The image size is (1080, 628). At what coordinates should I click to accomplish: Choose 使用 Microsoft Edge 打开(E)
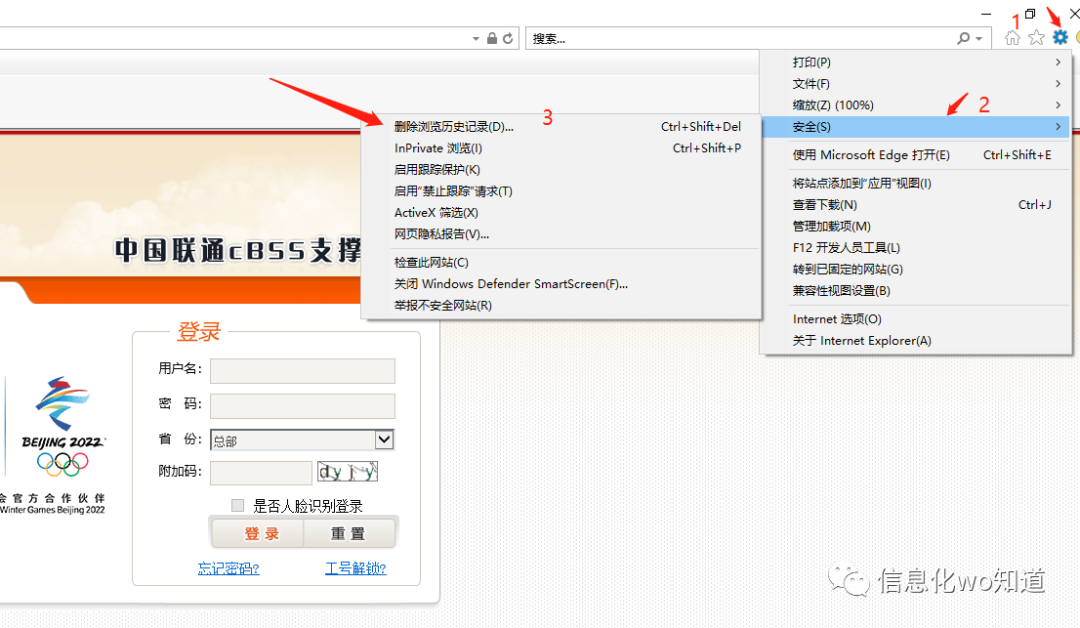[x=916, y=155]
